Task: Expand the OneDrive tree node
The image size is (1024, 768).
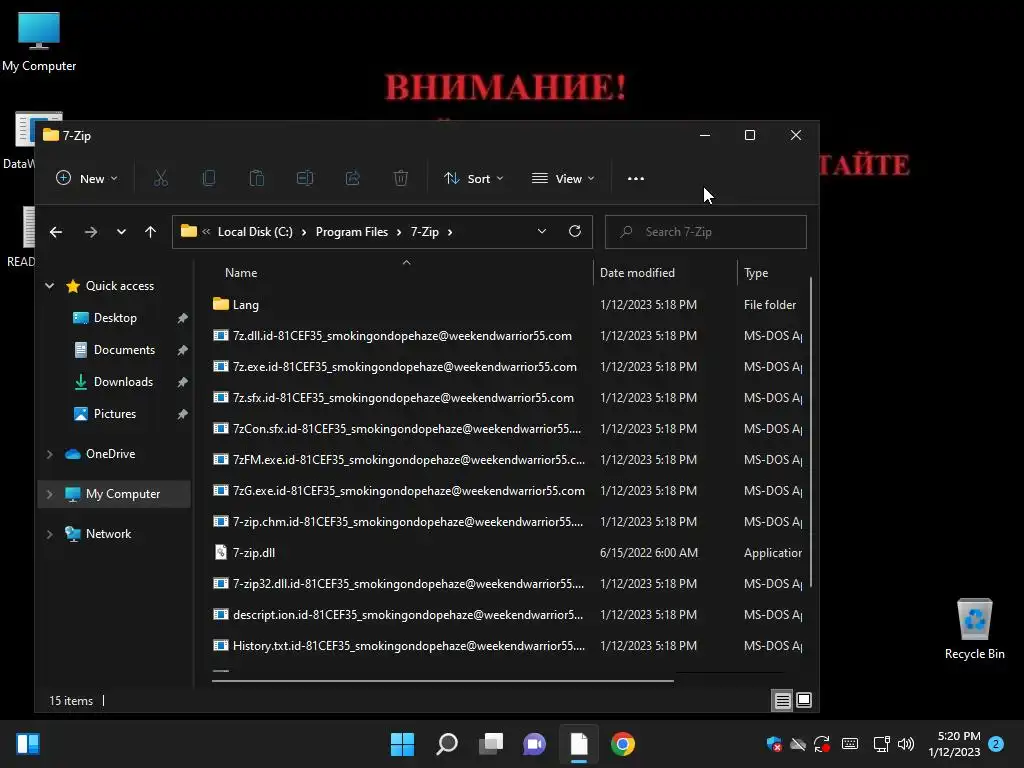Action: tap(50, 454)
